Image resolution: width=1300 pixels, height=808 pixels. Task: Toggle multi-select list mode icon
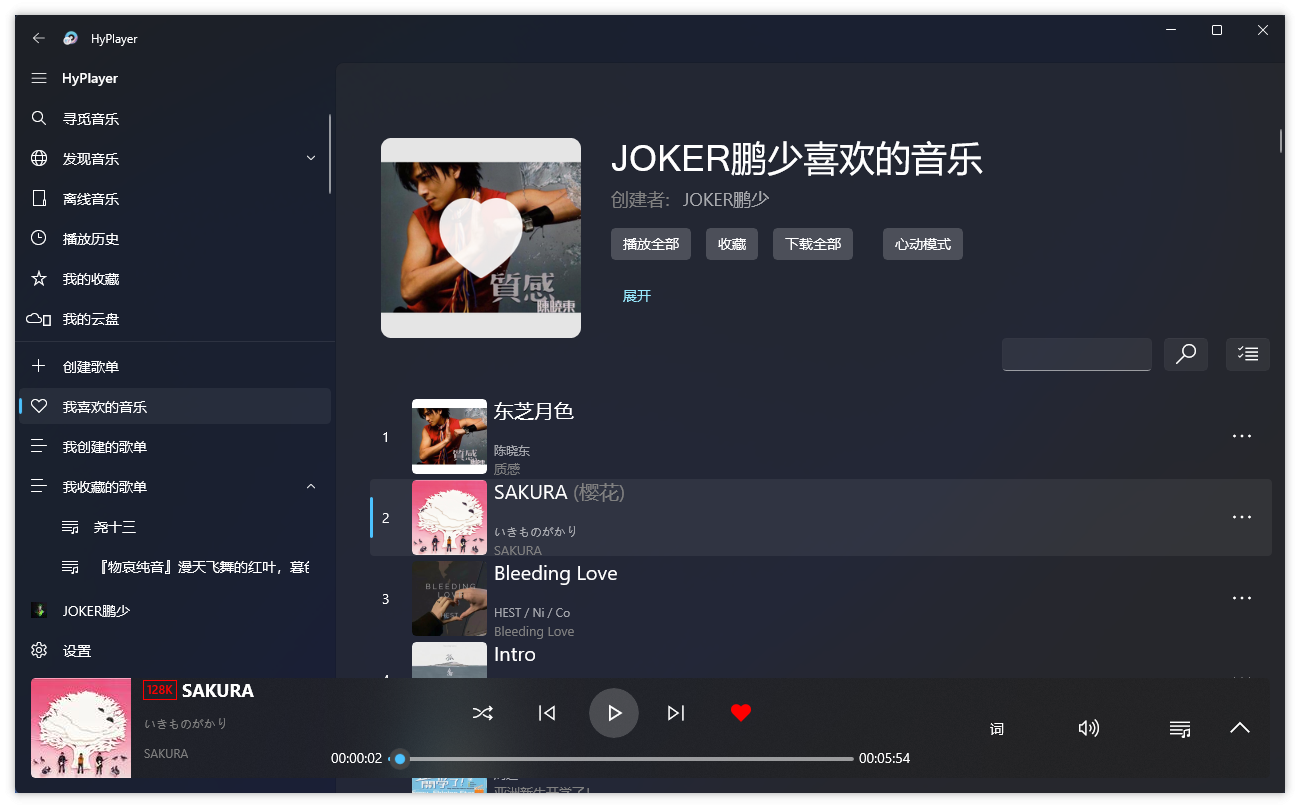(1248, 354)
